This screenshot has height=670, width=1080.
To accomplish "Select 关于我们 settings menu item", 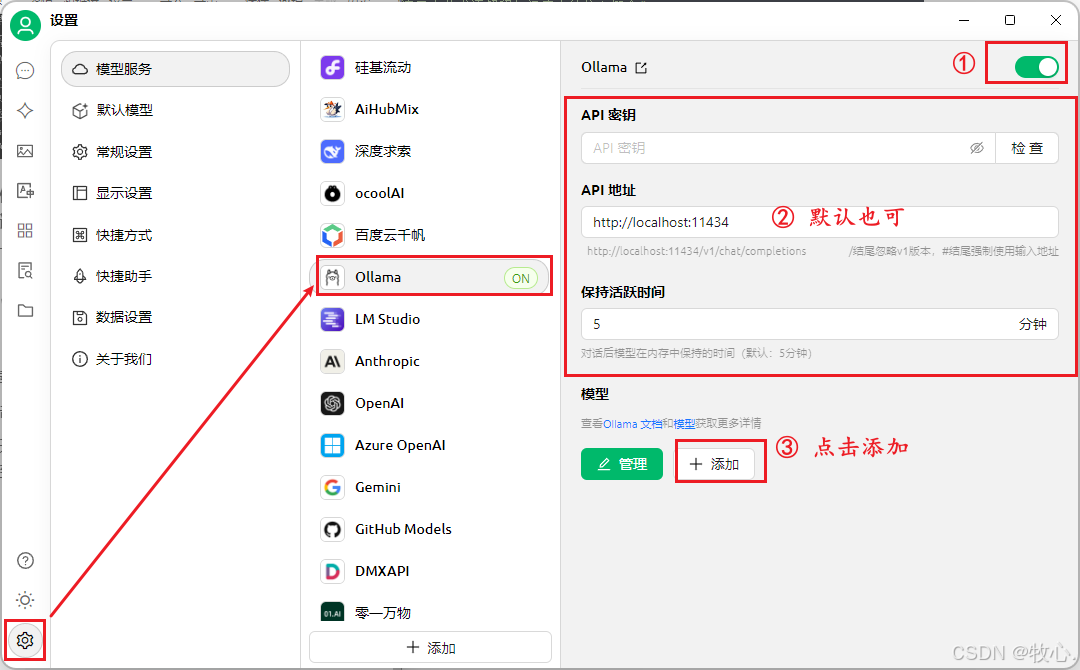I will click(176, 359).
